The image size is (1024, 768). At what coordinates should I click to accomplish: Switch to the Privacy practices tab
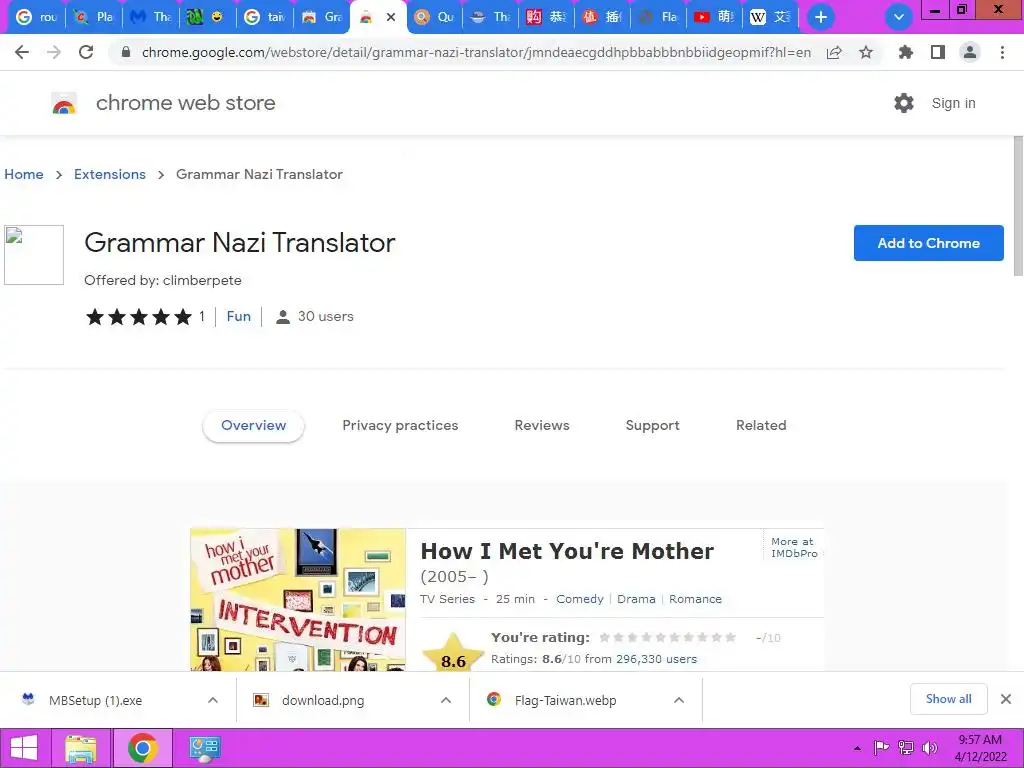tap(400, 425)
